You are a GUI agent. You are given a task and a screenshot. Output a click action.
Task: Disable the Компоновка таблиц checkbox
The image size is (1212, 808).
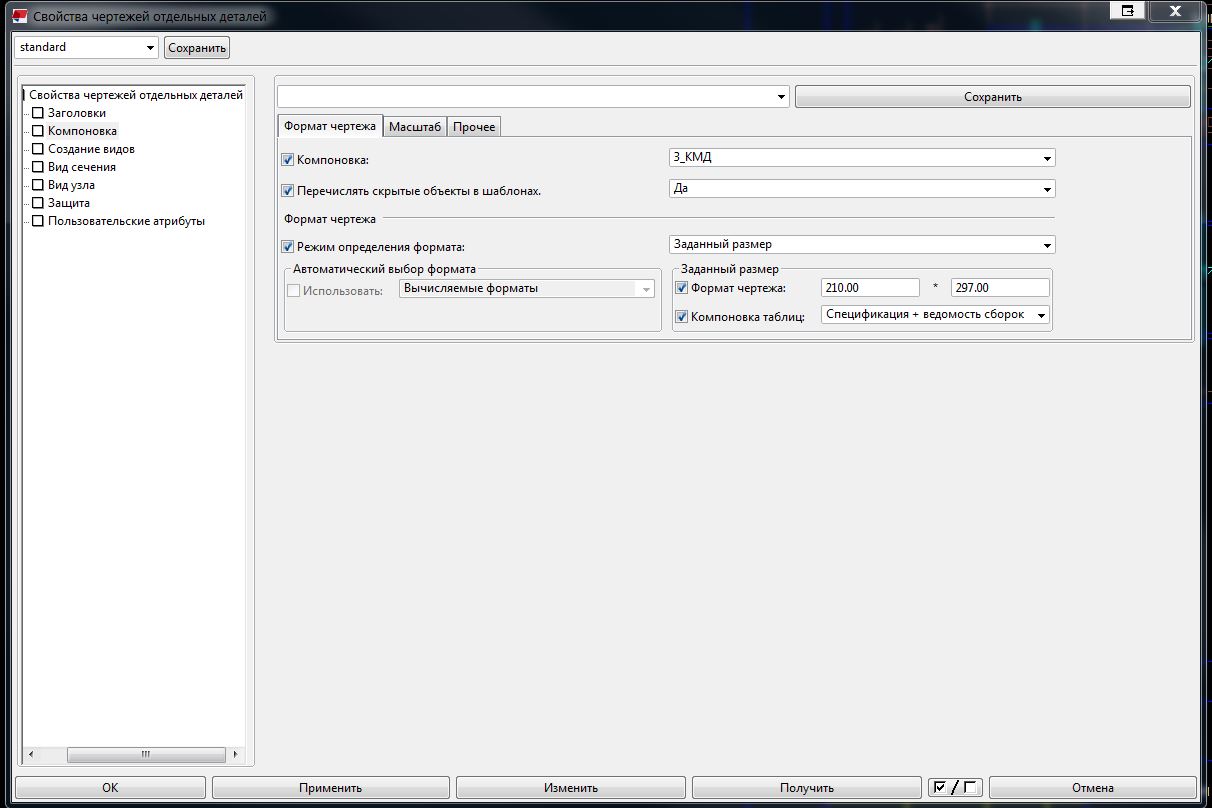tap(682, 317)
